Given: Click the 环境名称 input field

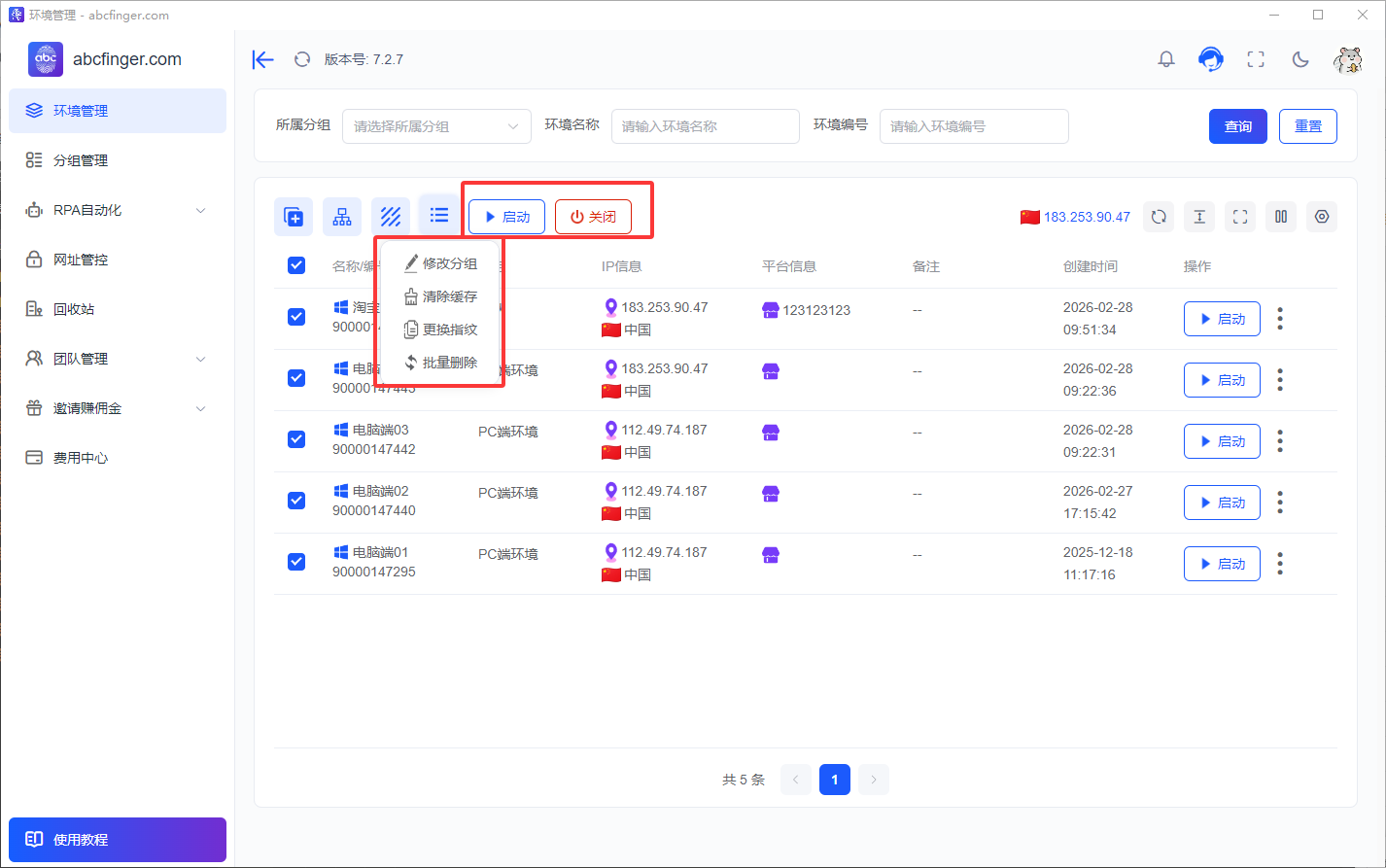Looking at the screenshot, I should pyautogui.click(x=706, y=126).
